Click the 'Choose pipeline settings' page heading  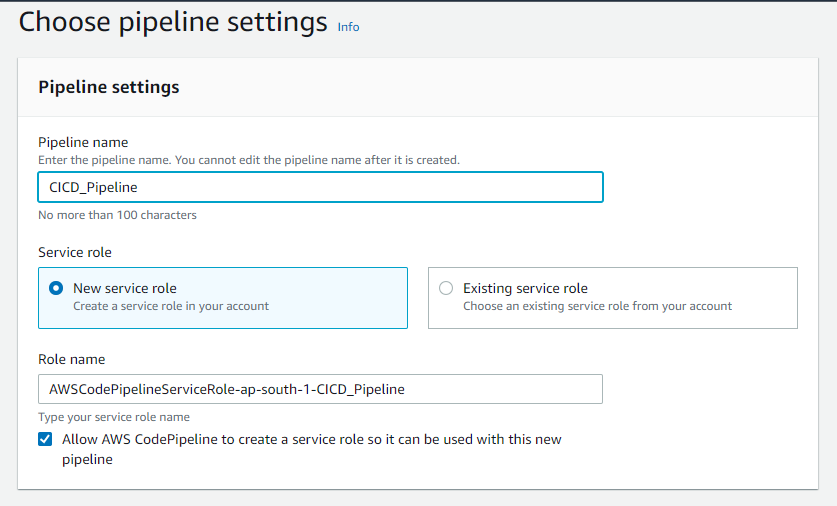173,22
